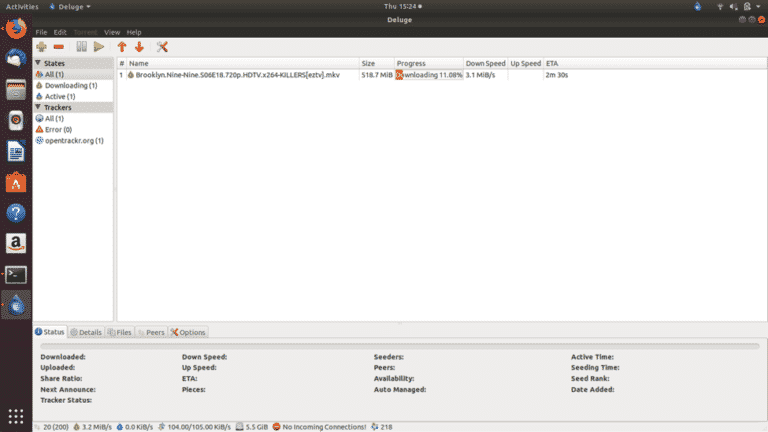Open the View menu
Viewport: 768px width, 432px height.
[x=112, y=32]
